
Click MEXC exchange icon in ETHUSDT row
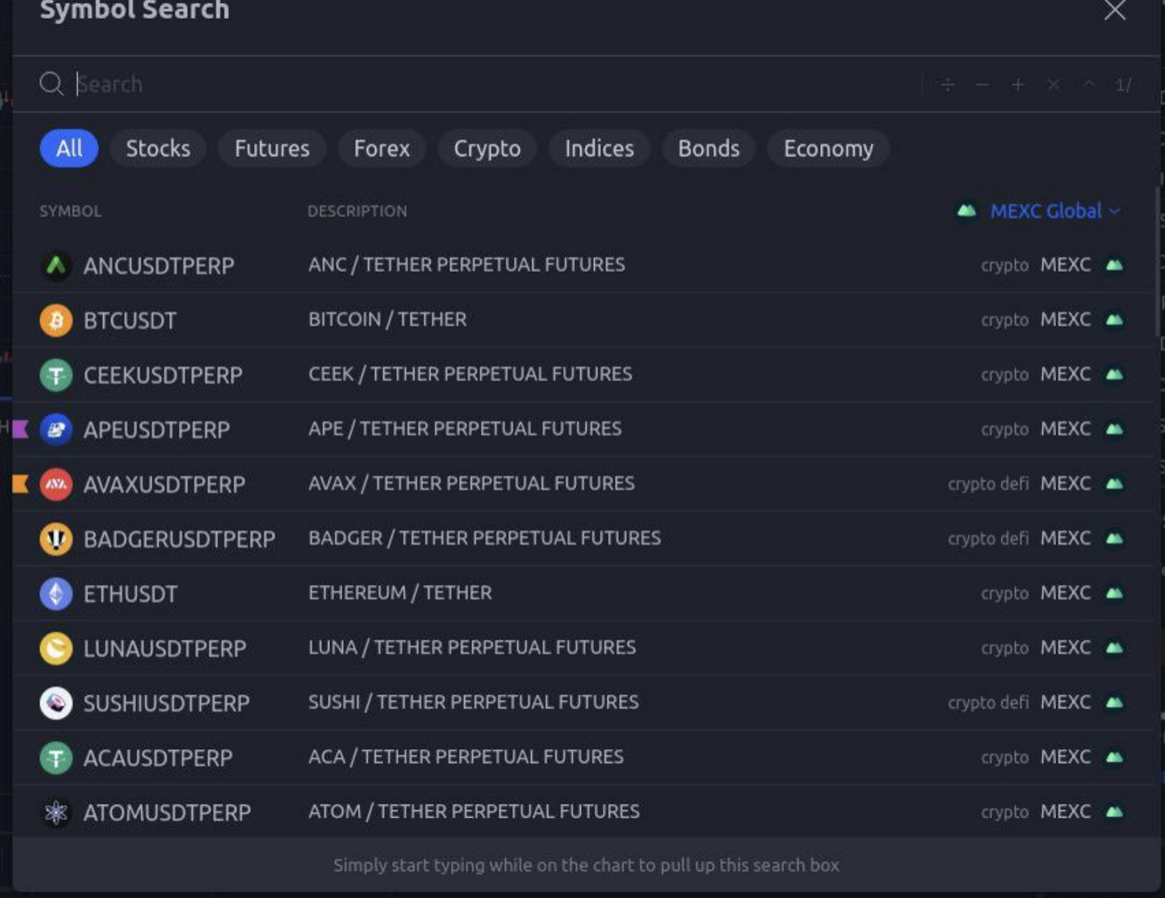1114,593
